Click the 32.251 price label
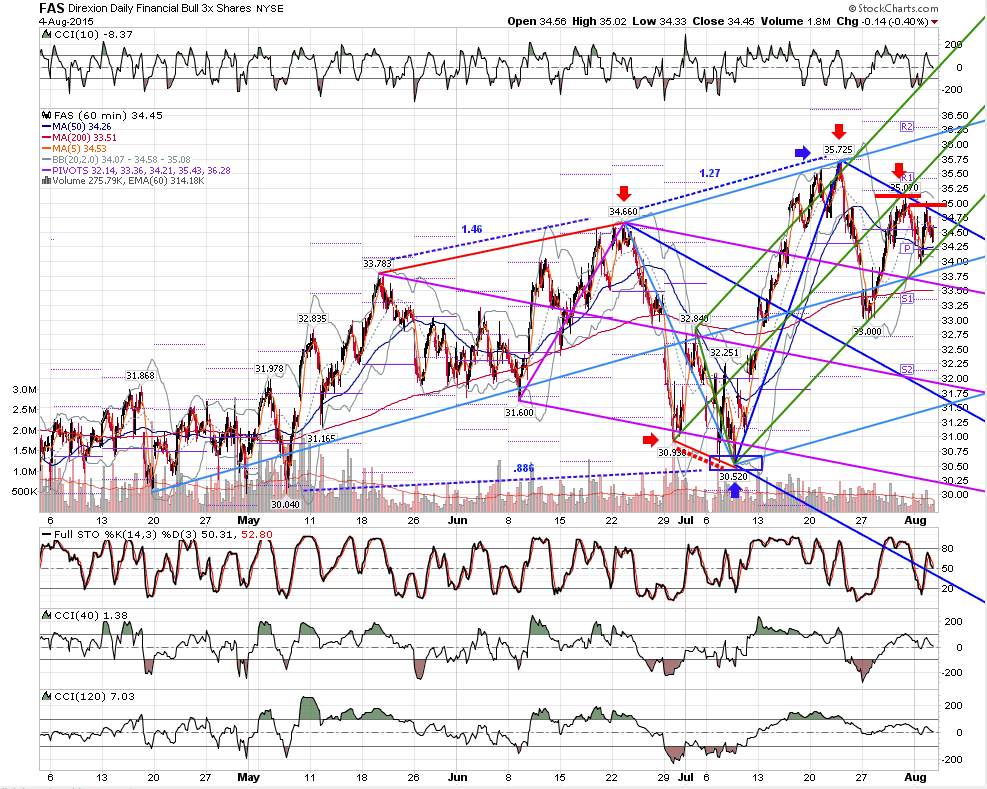The height and width of the screenshot is (789, 987). pos(724,353)
